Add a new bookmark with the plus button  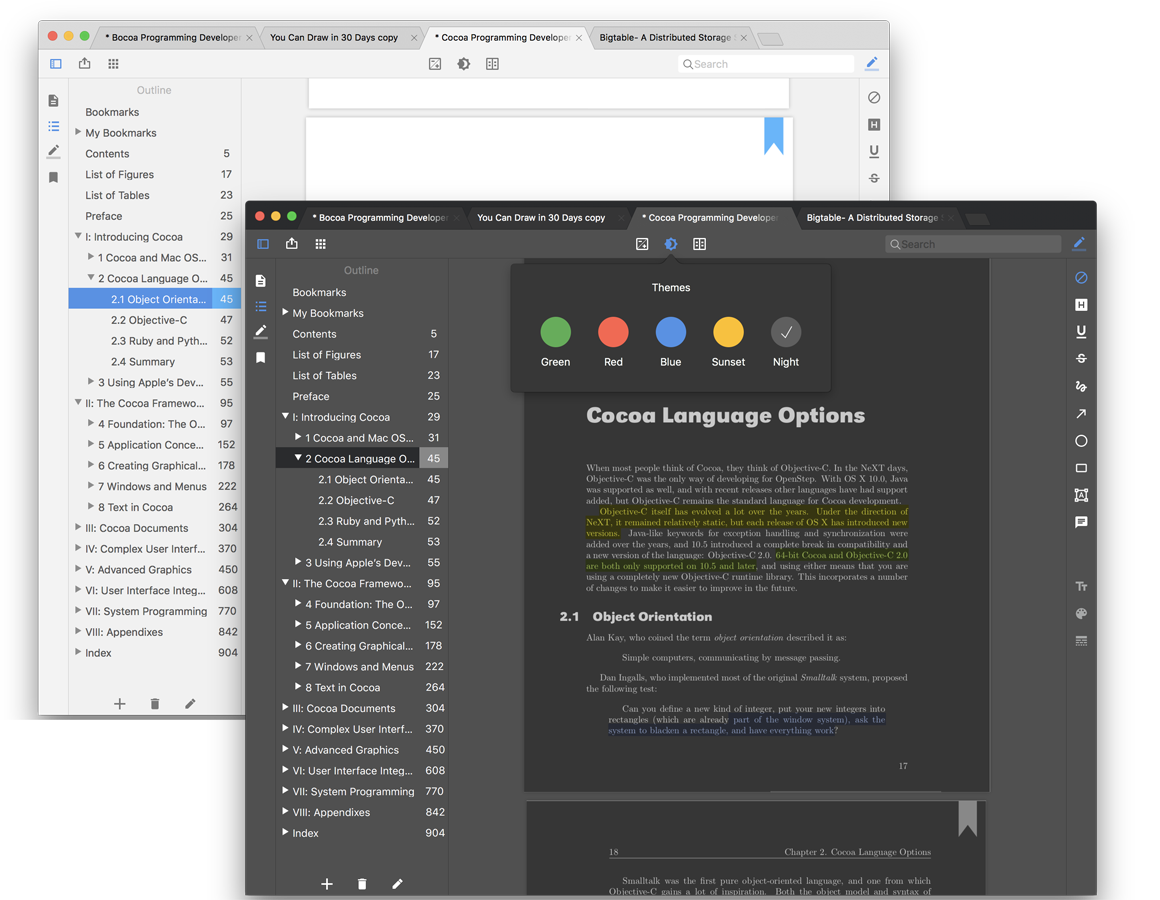click(x=327, y=883)
